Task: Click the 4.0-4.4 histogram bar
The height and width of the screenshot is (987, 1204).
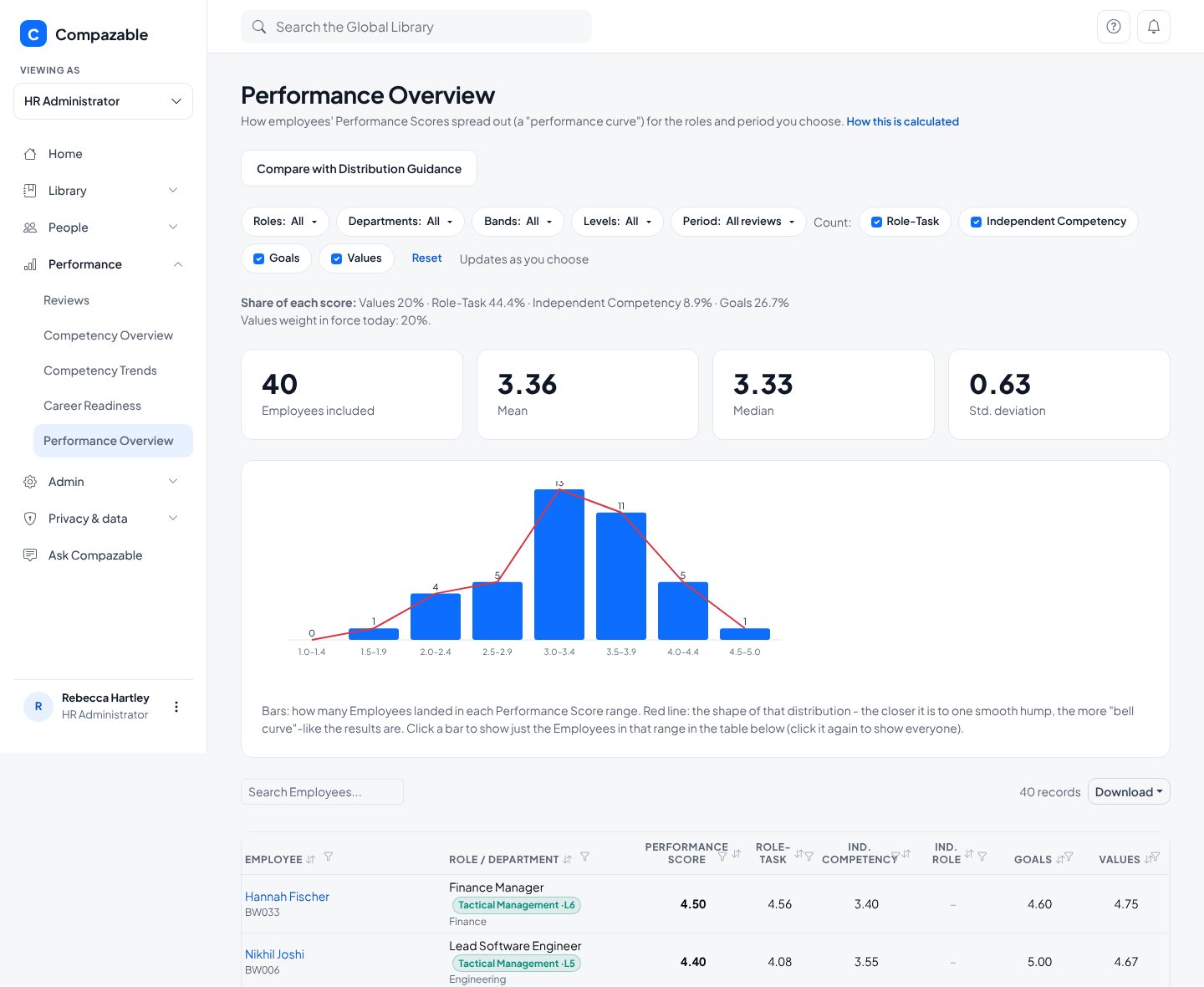Action: pos(683,611)
